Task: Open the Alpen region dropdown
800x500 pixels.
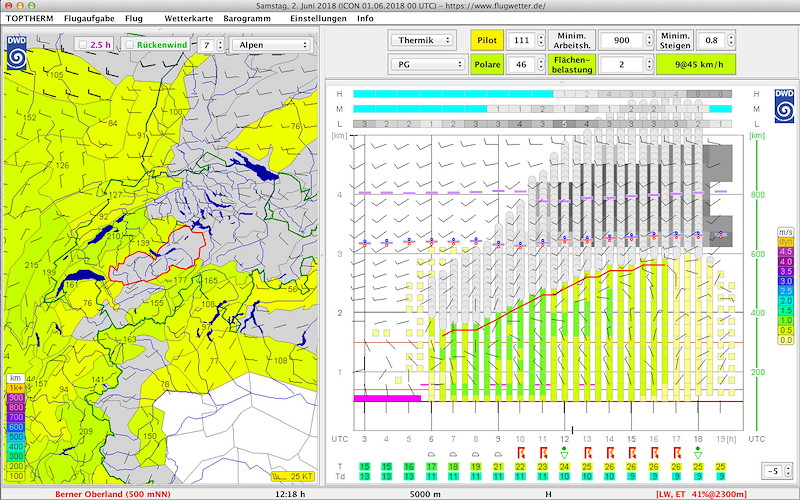Action: (x=270, y=45)
